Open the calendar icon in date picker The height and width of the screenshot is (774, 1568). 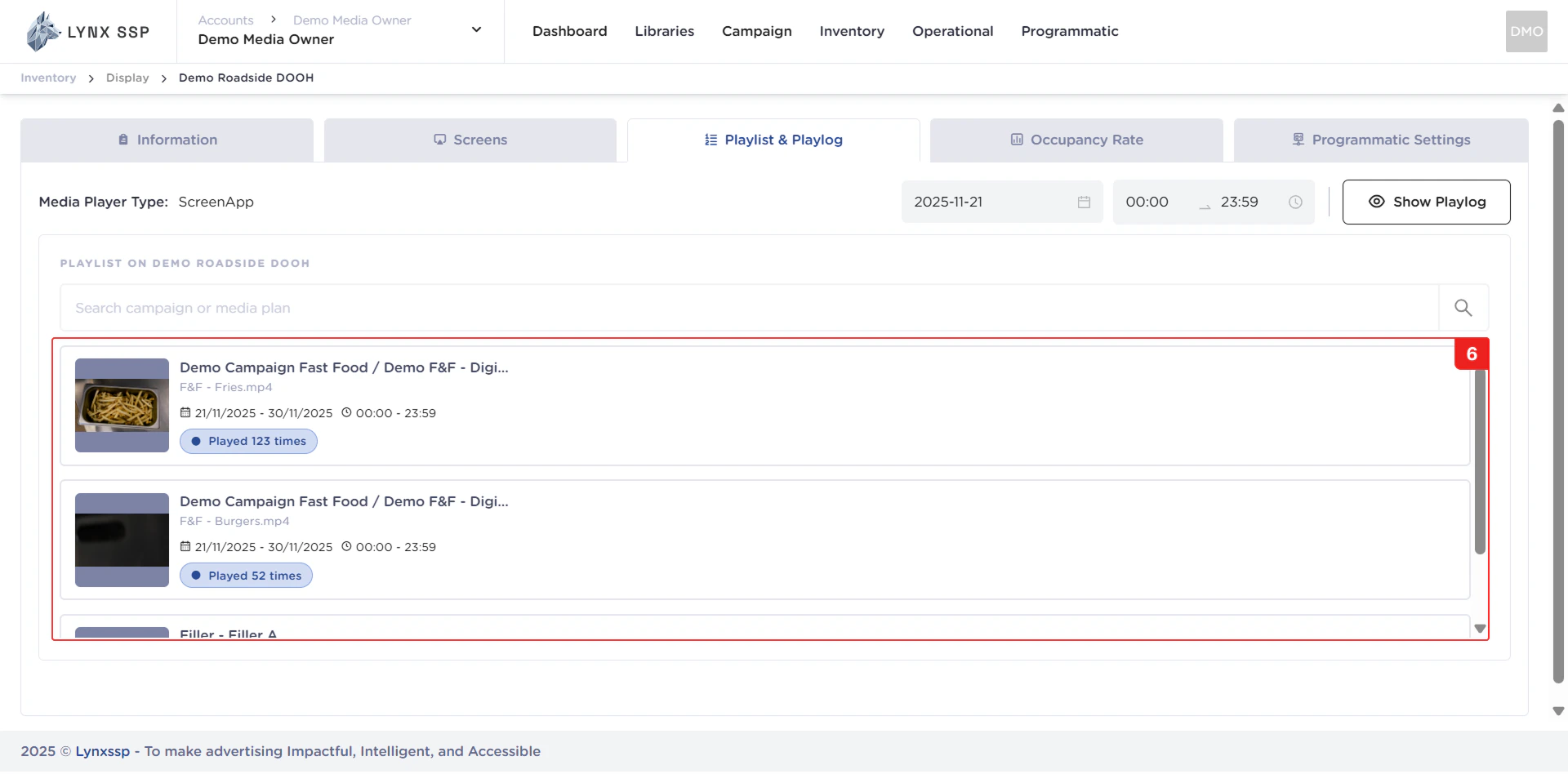1084,202
